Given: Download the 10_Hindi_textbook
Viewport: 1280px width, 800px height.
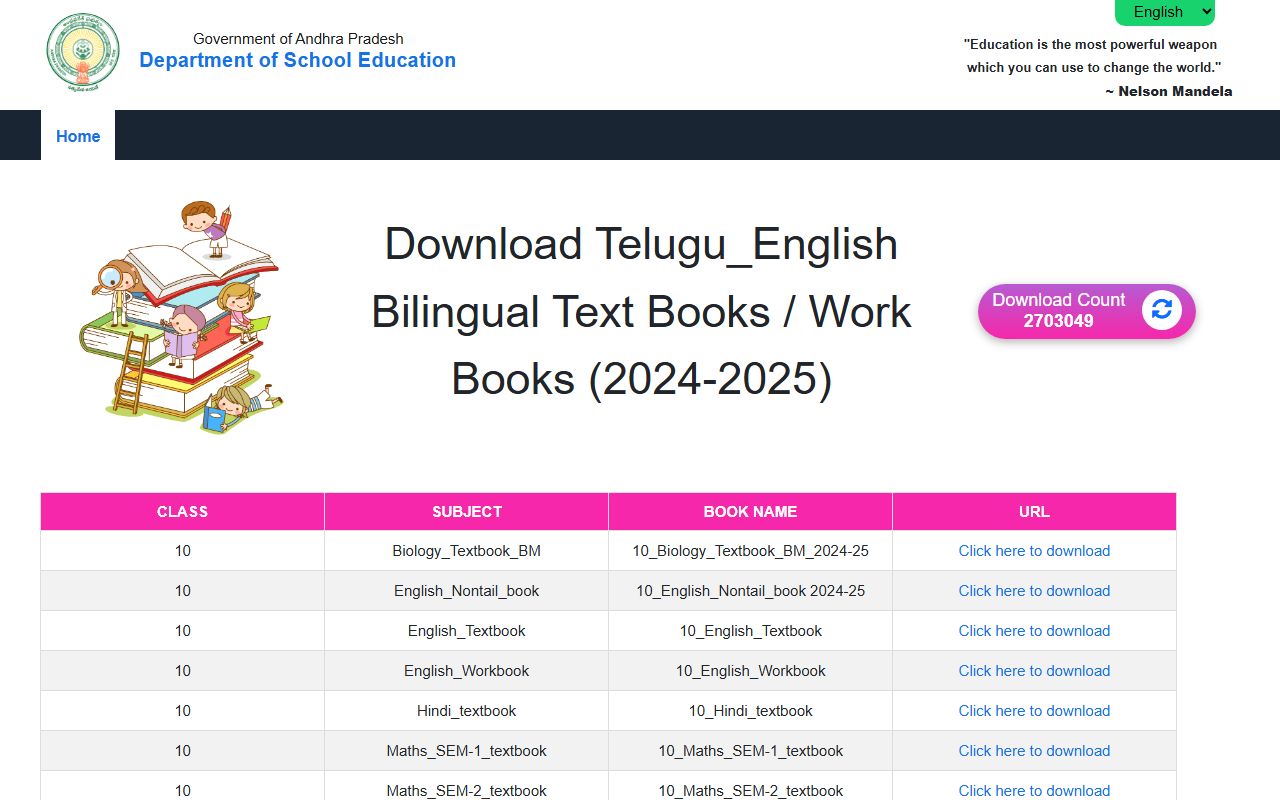Looking at the screenshot, I should click(x=1034, y=711).
